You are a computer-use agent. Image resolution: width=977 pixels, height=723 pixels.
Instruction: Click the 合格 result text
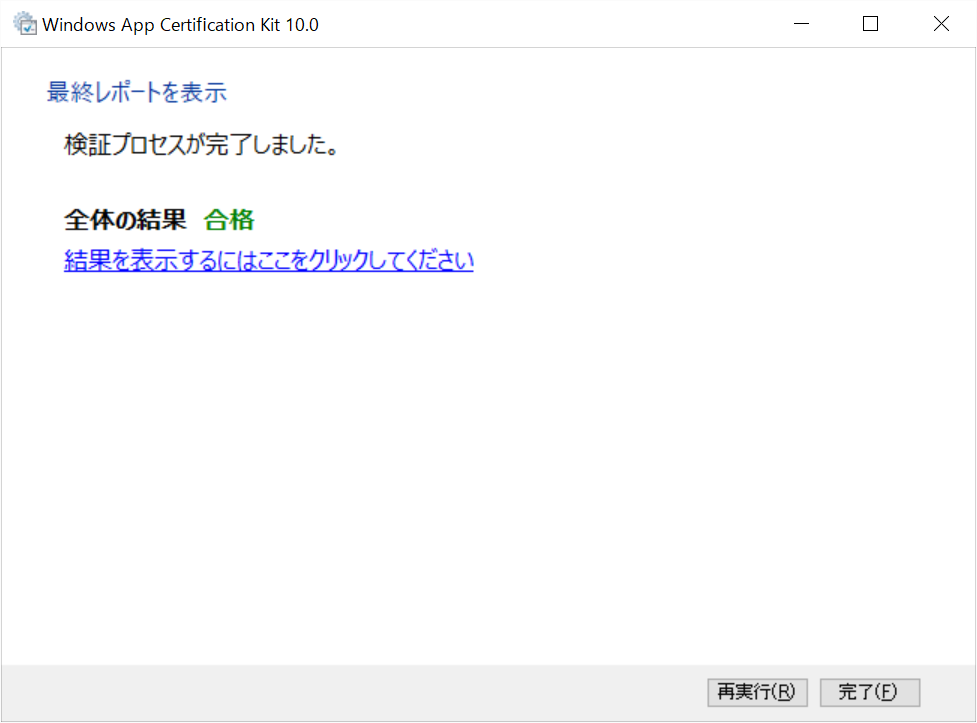pyautogui.click(x=229, y=219)
